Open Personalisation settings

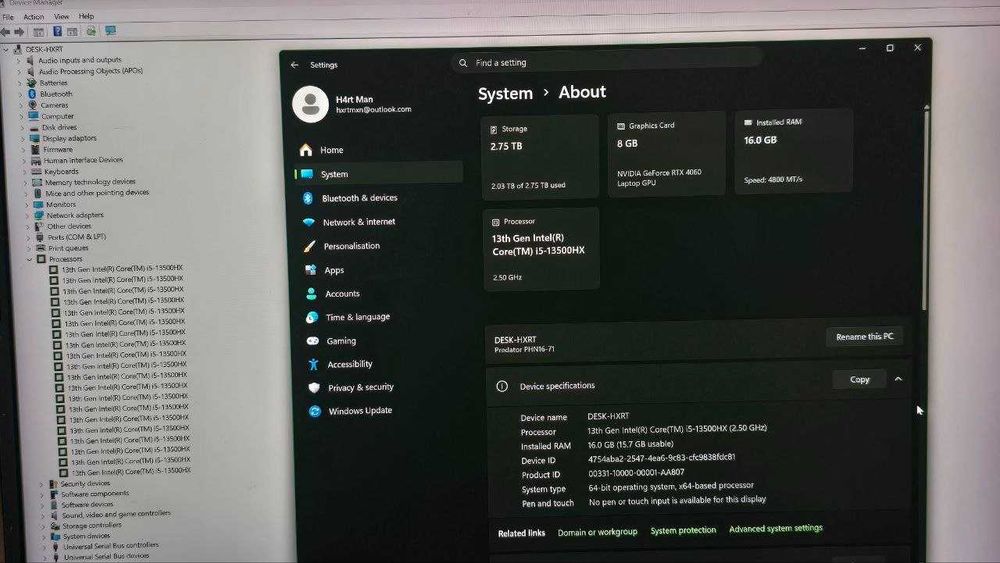click(351, 246)
